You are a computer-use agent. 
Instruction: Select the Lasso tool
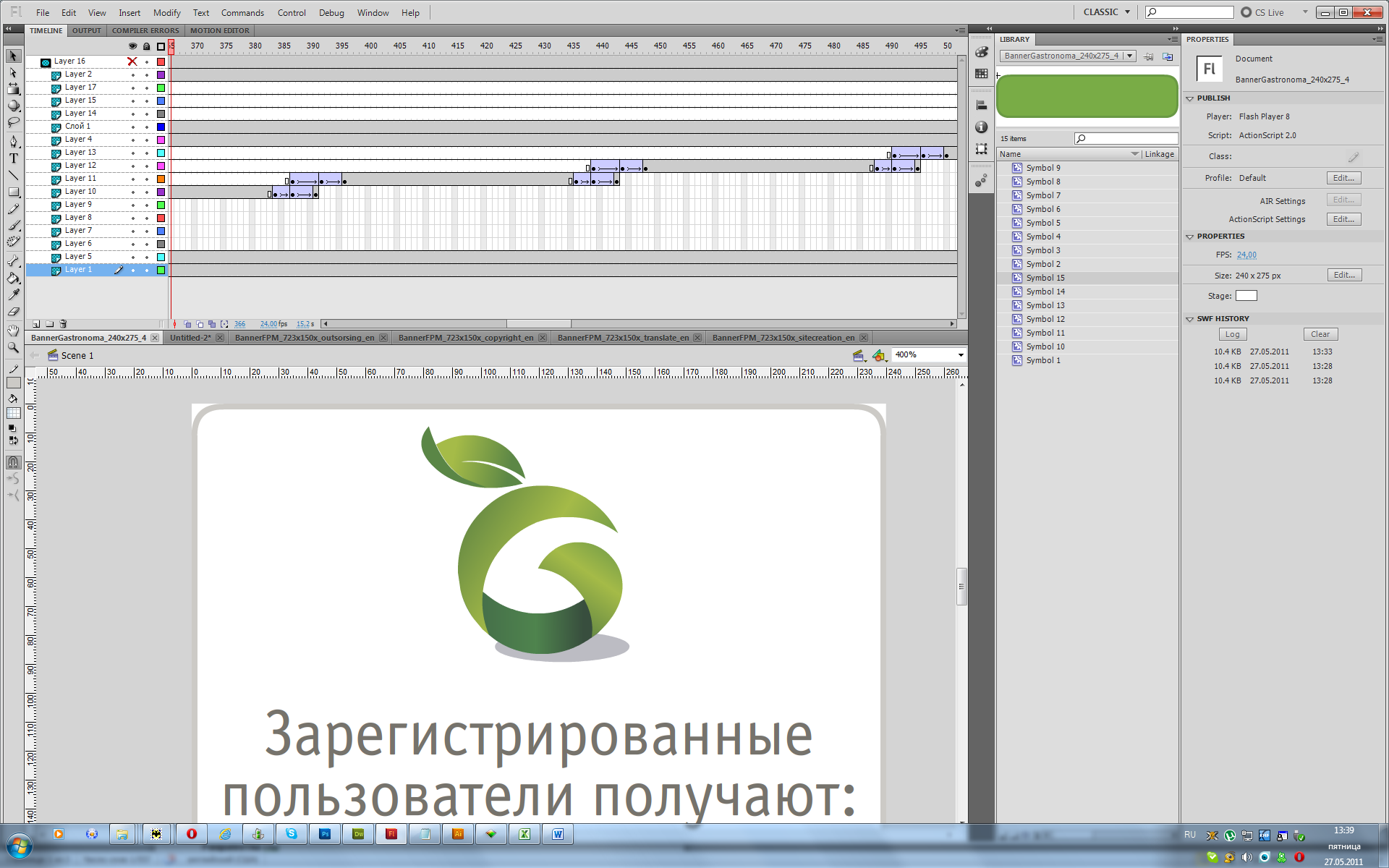tap(13, 123)
